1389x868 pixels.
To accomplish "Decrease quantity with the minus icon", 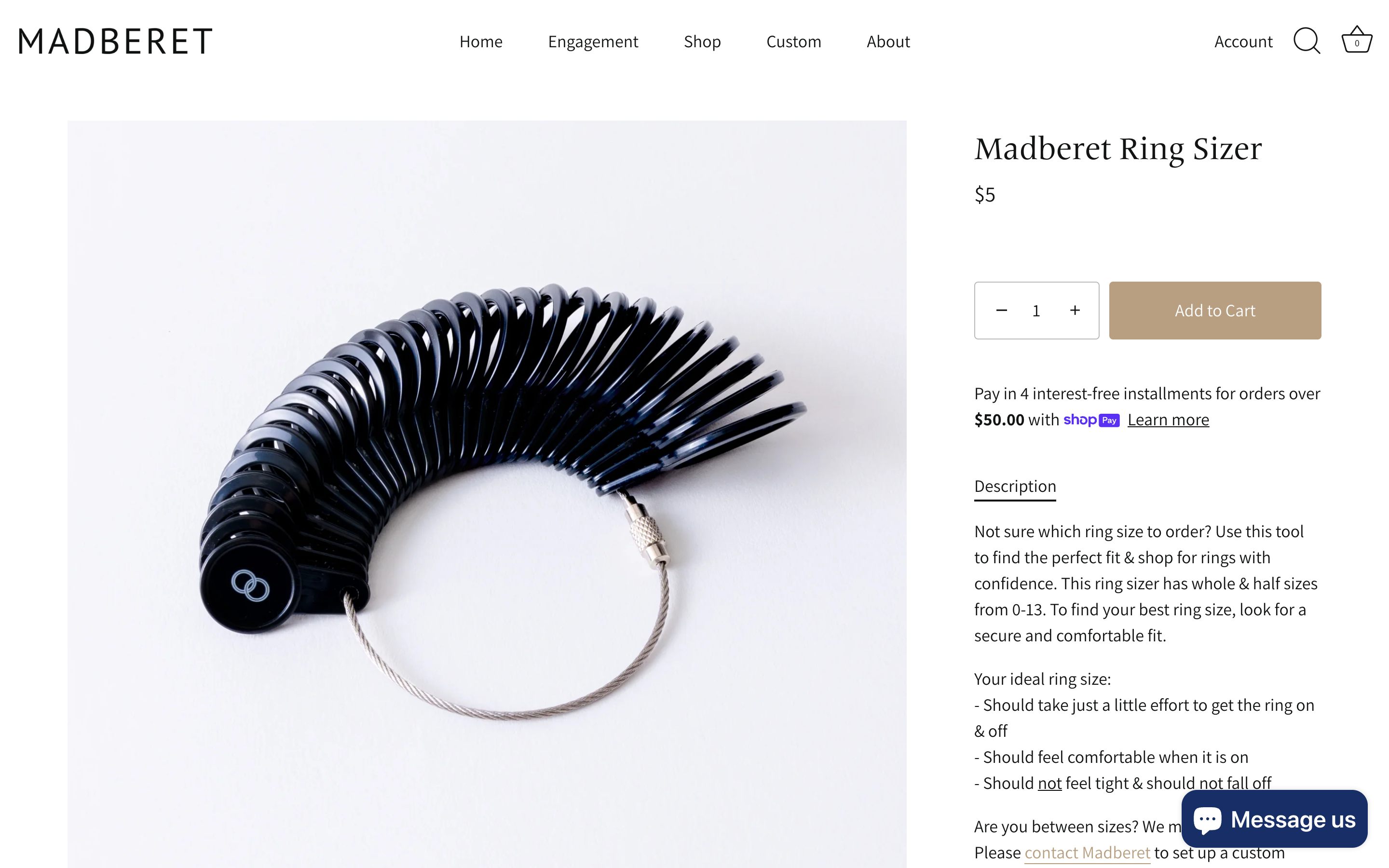I will point(1002,311).
